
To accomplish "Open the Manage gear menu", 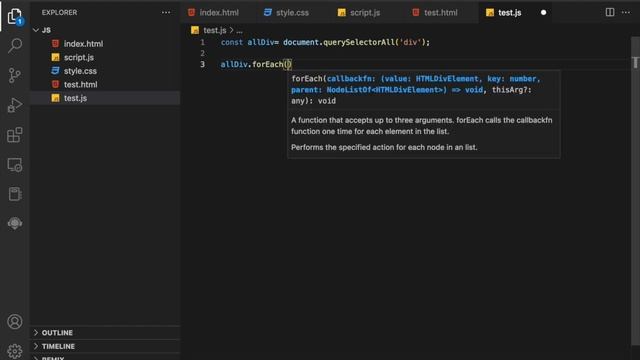I will (x=15, y=351).
